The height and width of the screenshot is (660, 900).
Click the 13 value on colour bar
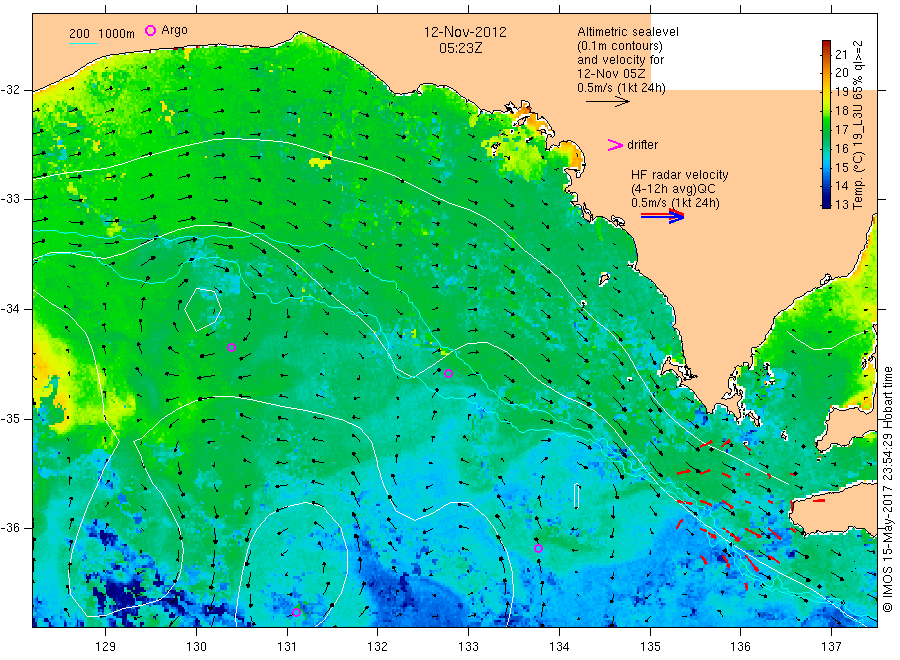point(841,204)
